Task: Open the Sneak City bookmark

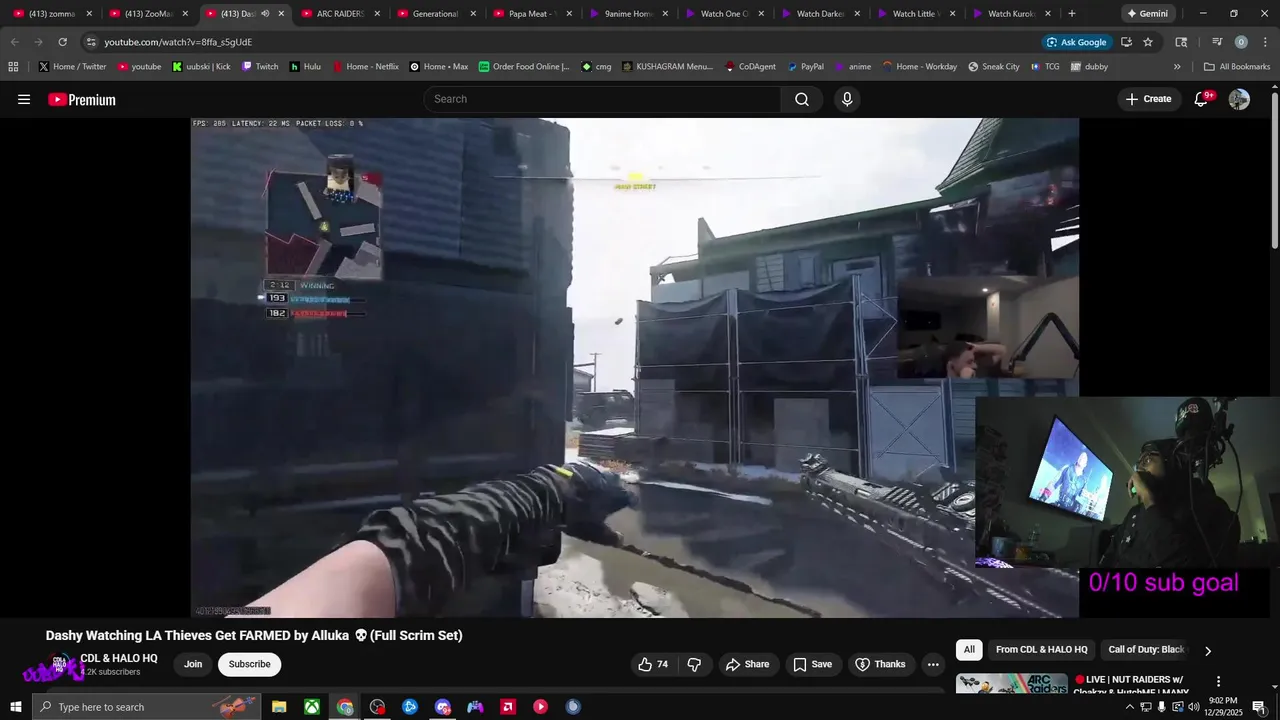Action: point(994,67)
